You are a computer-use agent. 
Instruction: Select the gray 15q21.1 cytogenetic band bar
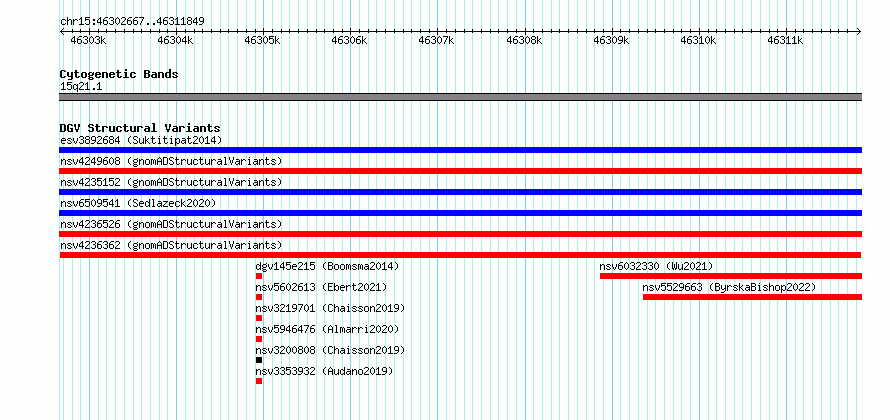[x=461, y=97]
